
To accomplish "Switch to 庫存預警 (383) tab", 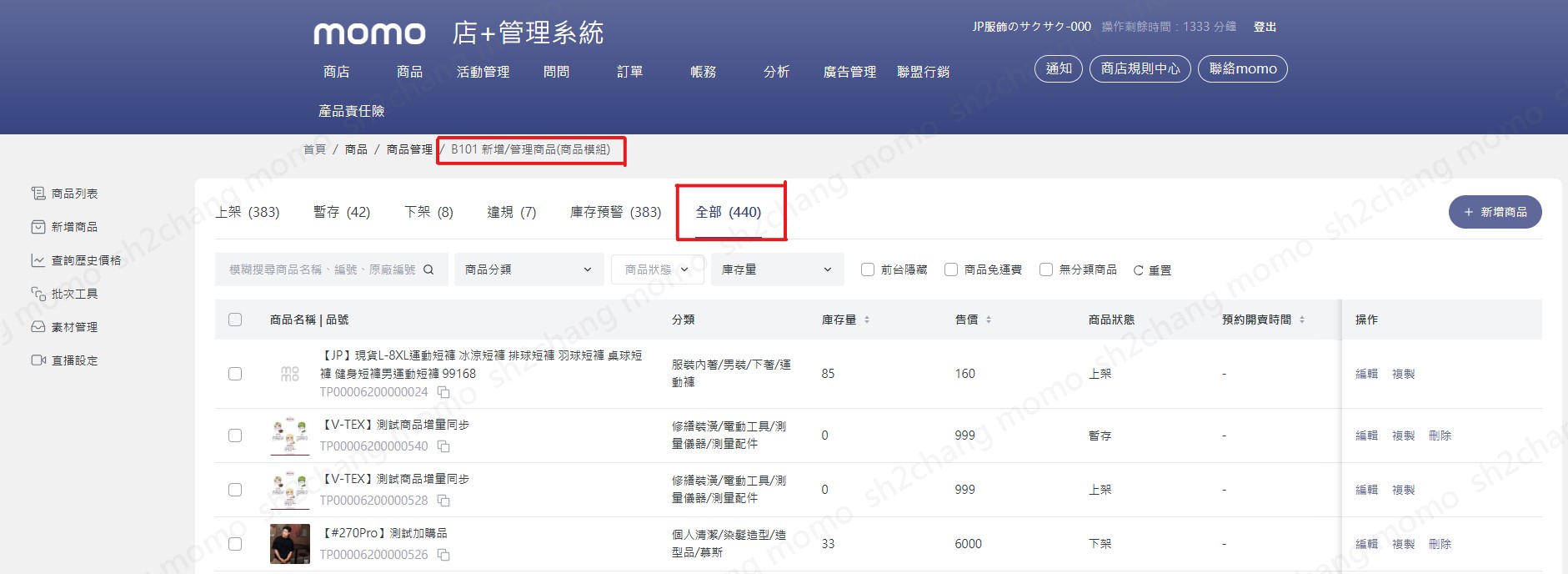I will [616, 212].
